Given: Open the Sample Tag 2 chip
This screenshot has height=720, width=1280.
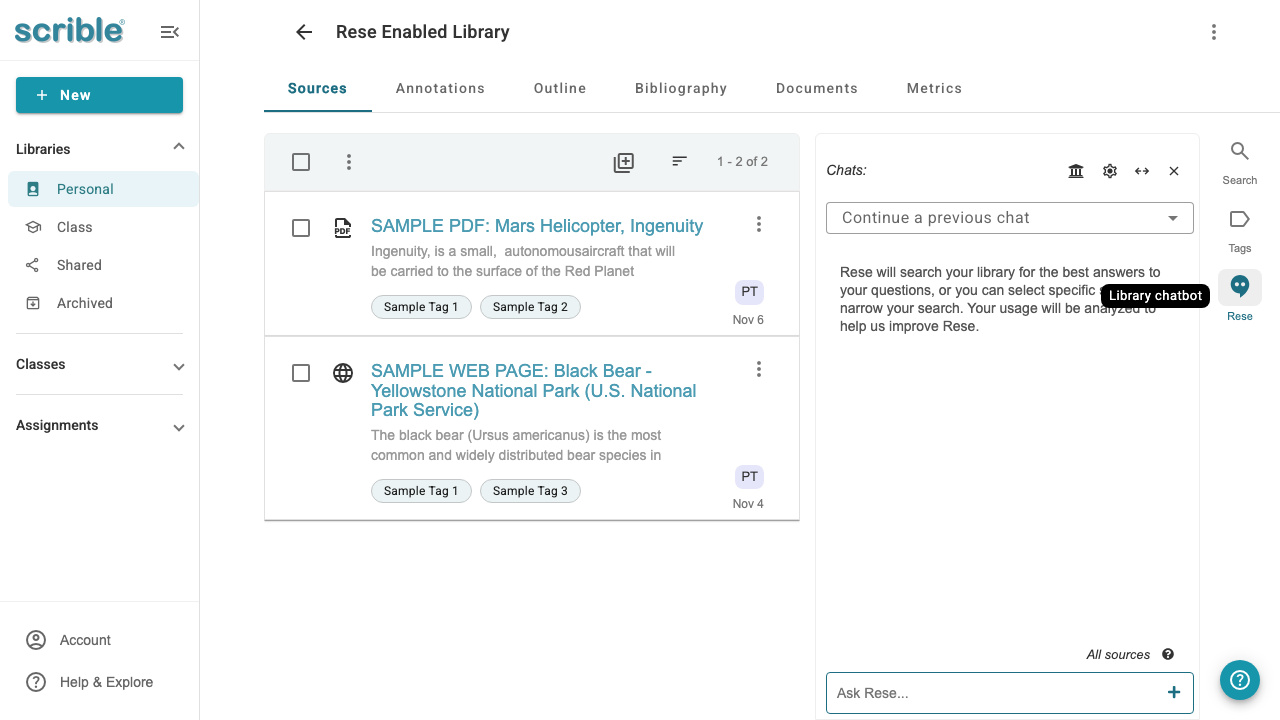Looking at the screenshot, I should tap(530, 307).
